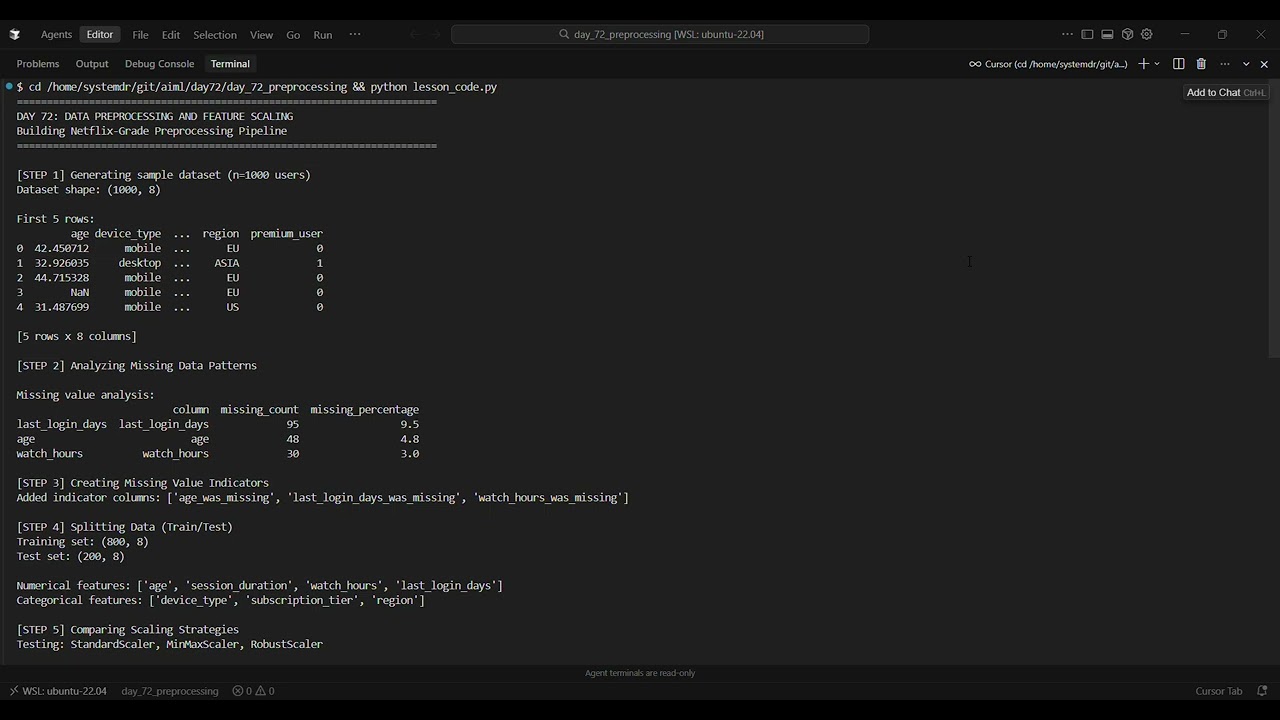The width and height of the screenshot is (1280, 720).
Task: Select the Terminal panel tab
Action: click(x=230, y=64)
